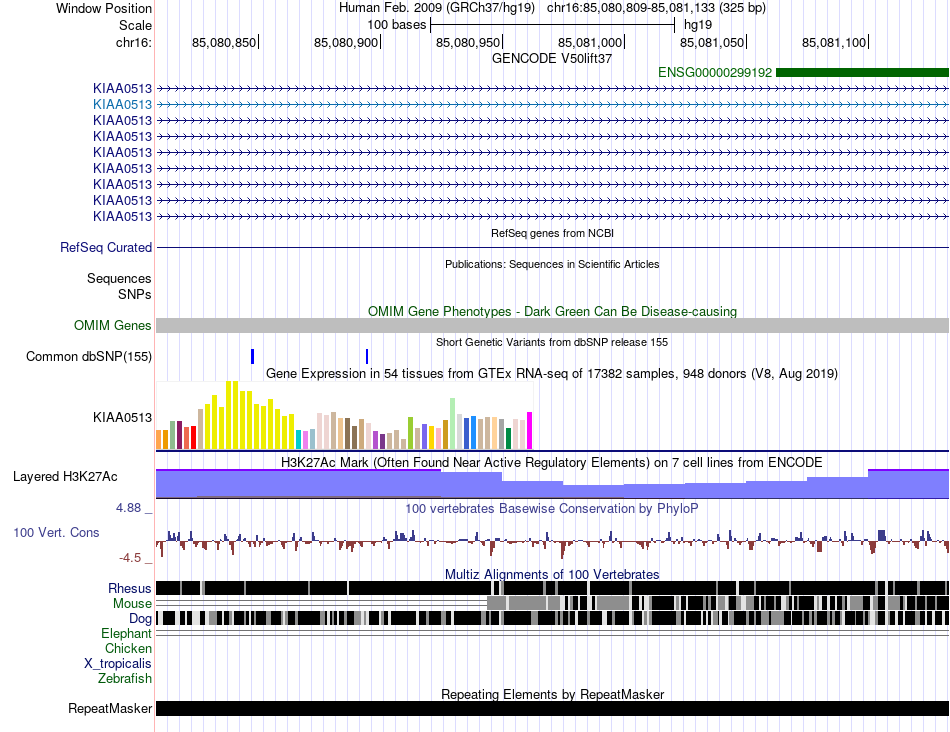Click the 4.88 conservation scale value
This screenshot has width=950, height=732.
pos(128,508)
